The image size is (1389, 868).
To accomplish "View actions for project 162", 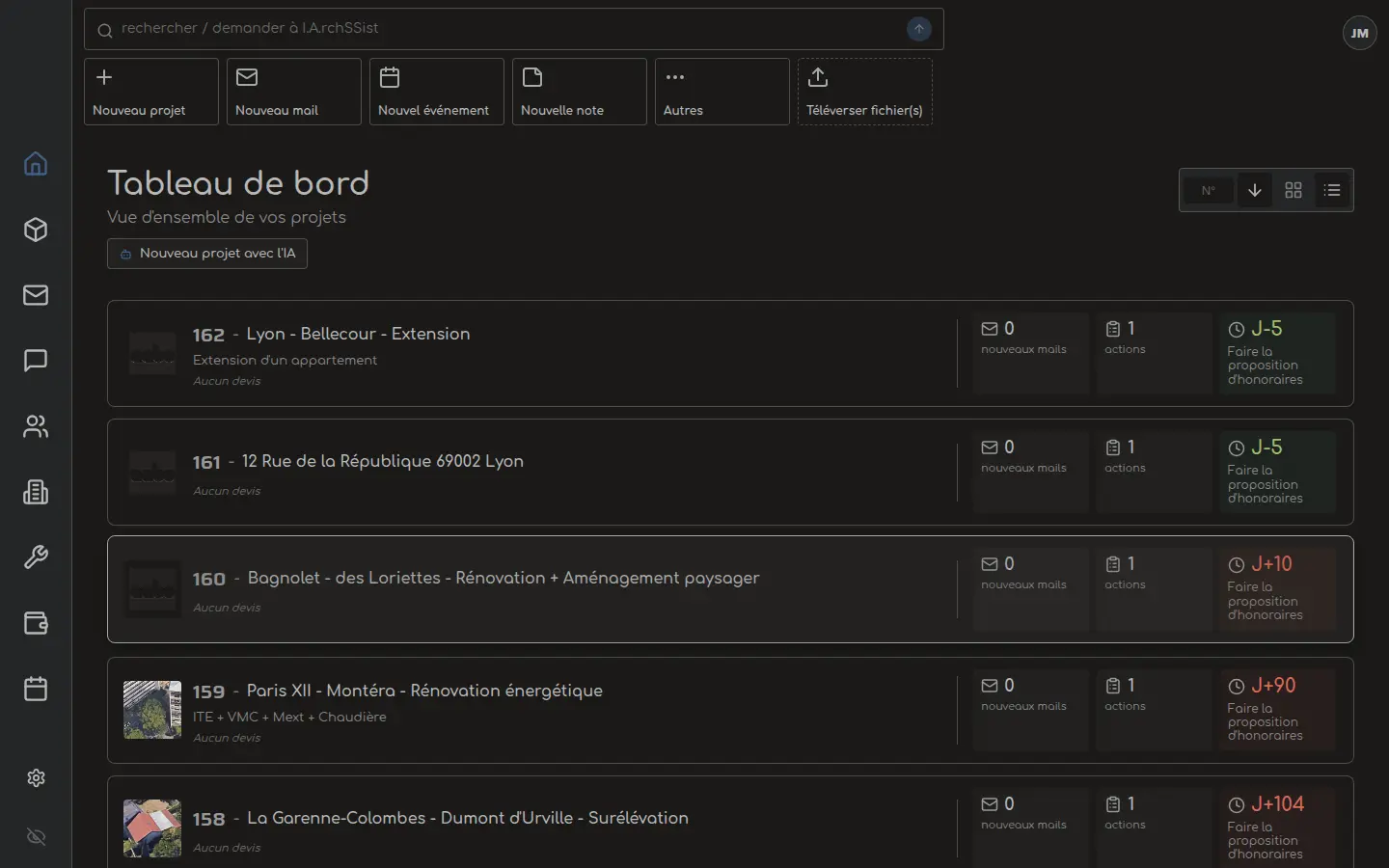I will pyautogui.click(x=1154, y=353).
